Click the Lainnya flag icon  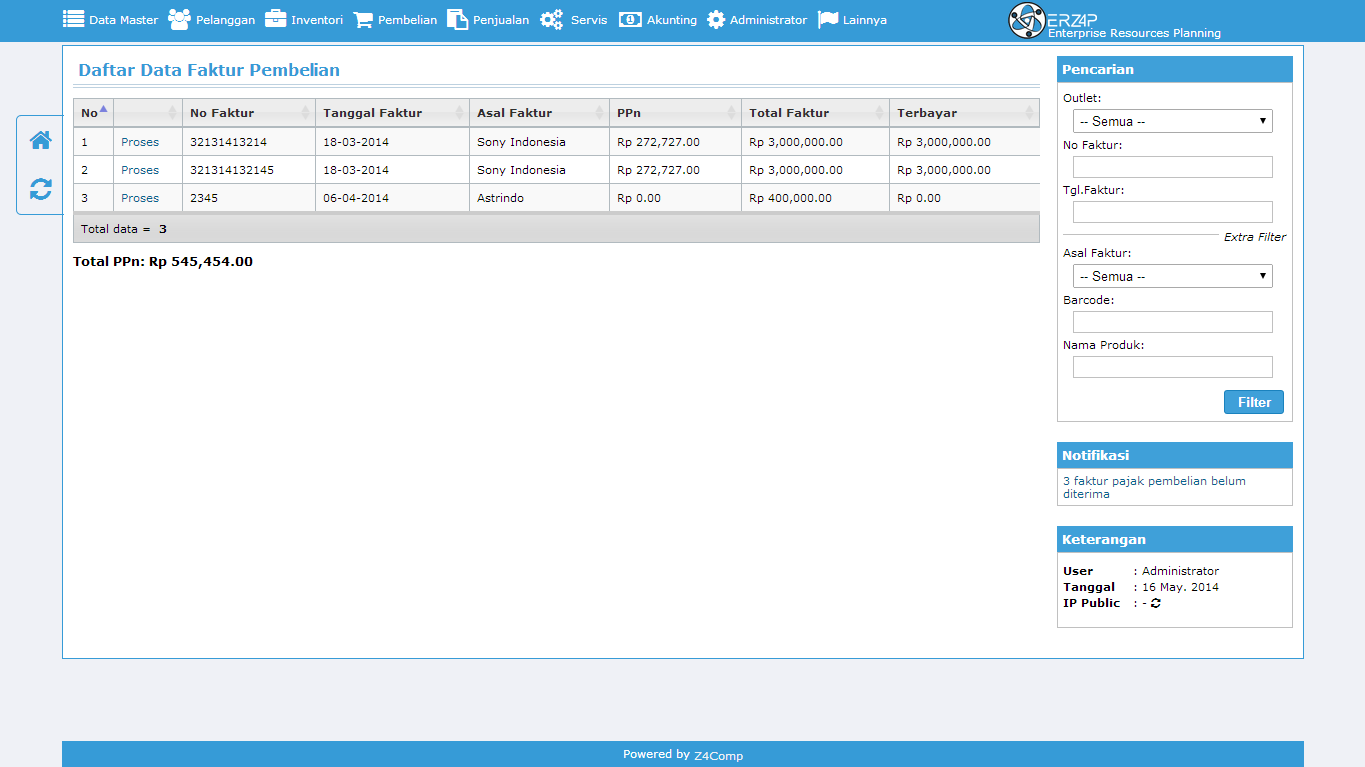[828, 19]
